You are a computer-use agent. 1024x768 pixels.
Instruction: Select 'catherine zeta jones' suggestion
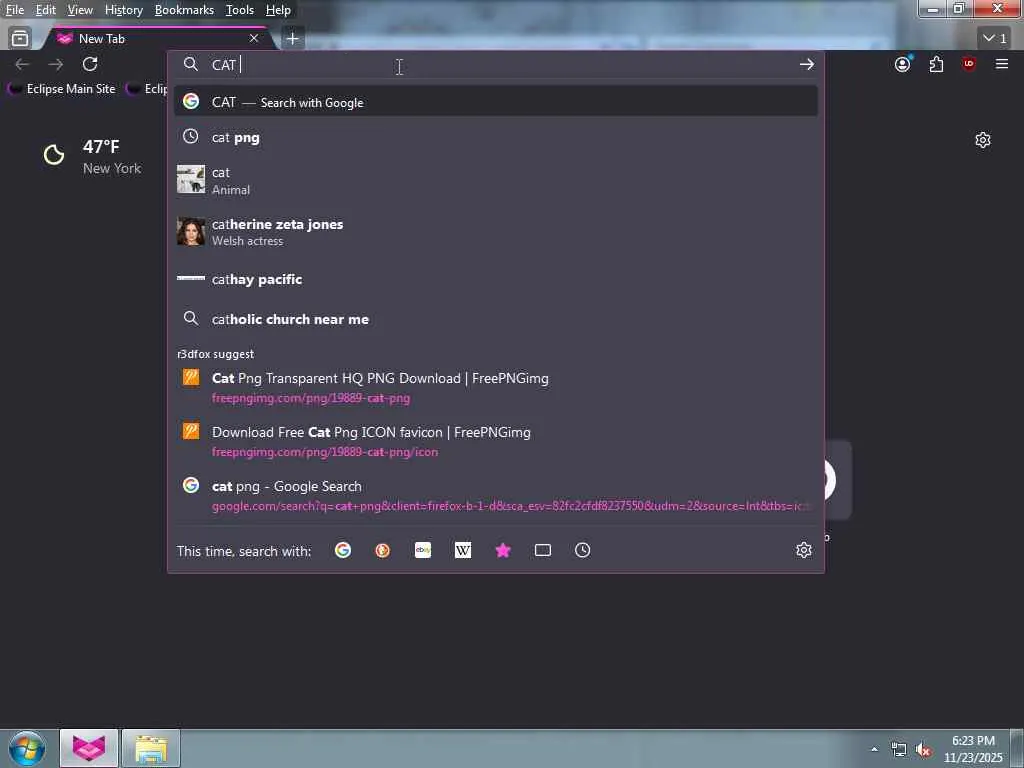pos(496,232)
